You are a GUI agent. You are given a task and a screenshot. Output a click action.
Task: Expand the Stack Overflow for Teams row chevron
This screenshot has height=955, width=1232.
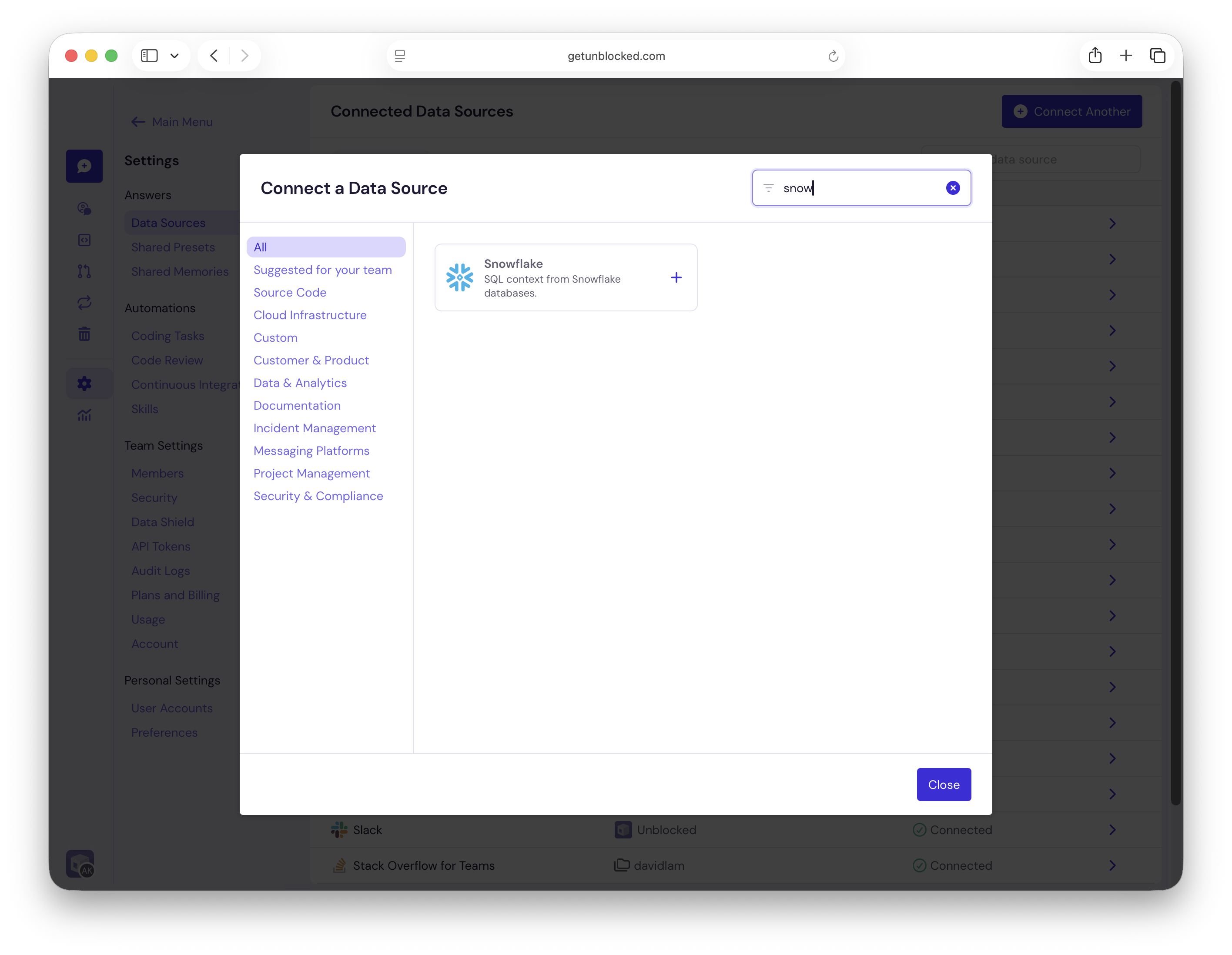click(1111, 865)
